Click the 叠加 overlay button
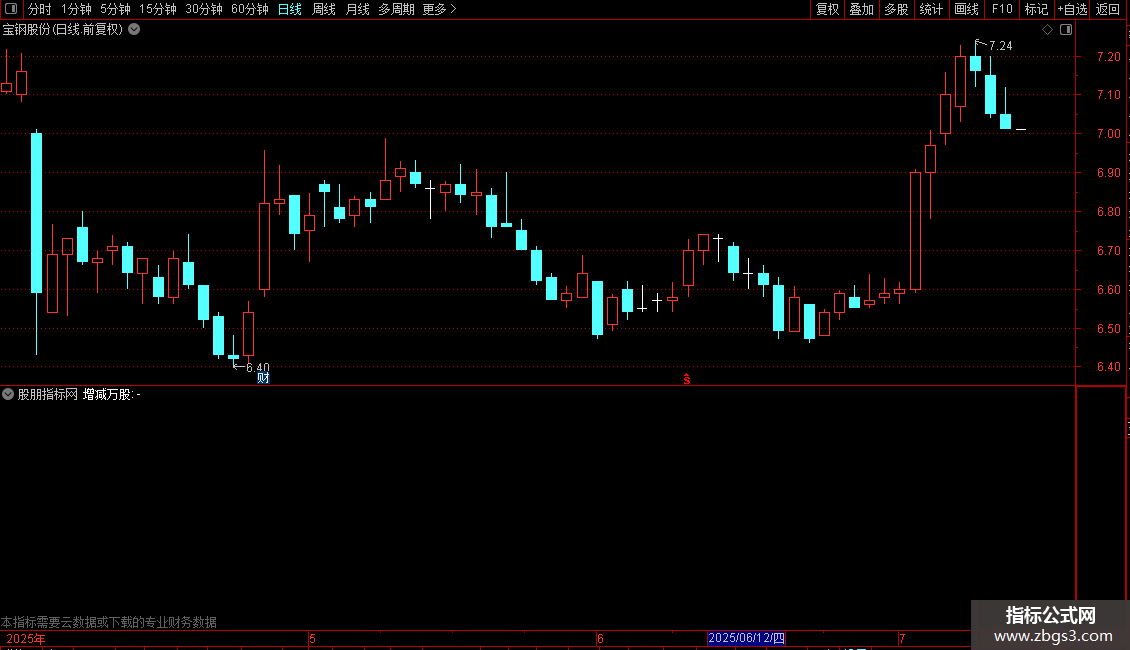Viewport: 1130px width, 650px height. [x=862, y=9]
